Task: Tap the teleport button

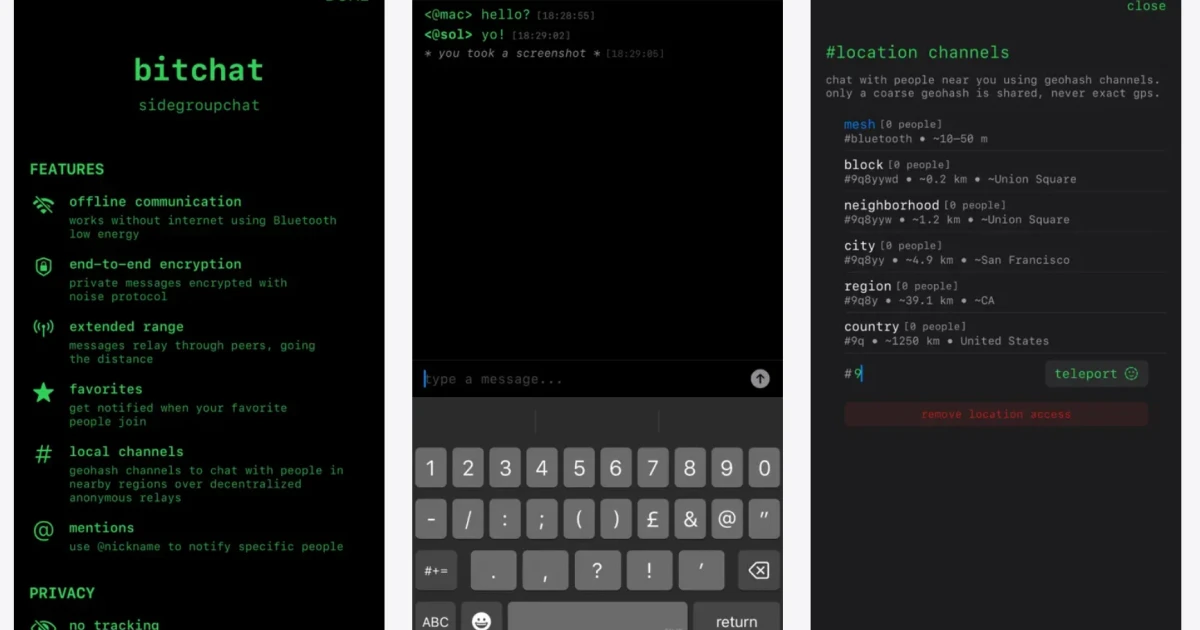Action: pos(1096,374)
